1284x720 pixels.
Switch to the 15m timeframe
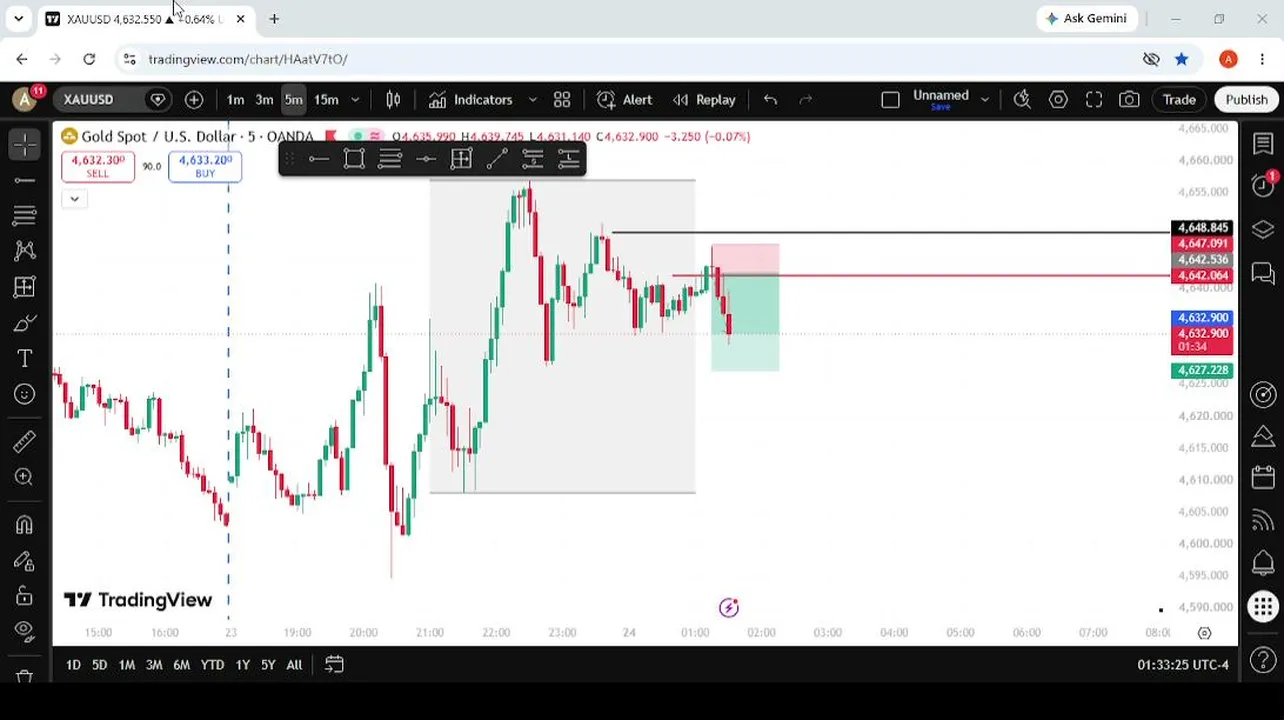326,99
